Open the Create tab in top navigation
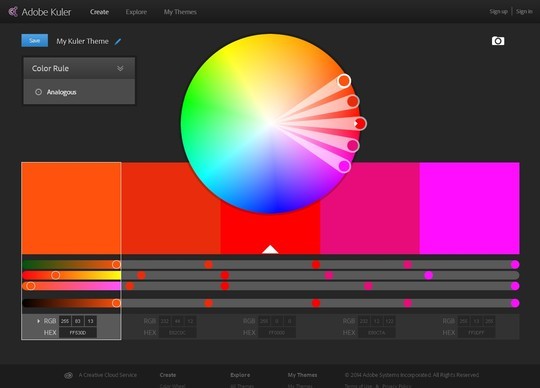Image resolution: width=540 pixels, height=388 pixels. coord(99,12)
